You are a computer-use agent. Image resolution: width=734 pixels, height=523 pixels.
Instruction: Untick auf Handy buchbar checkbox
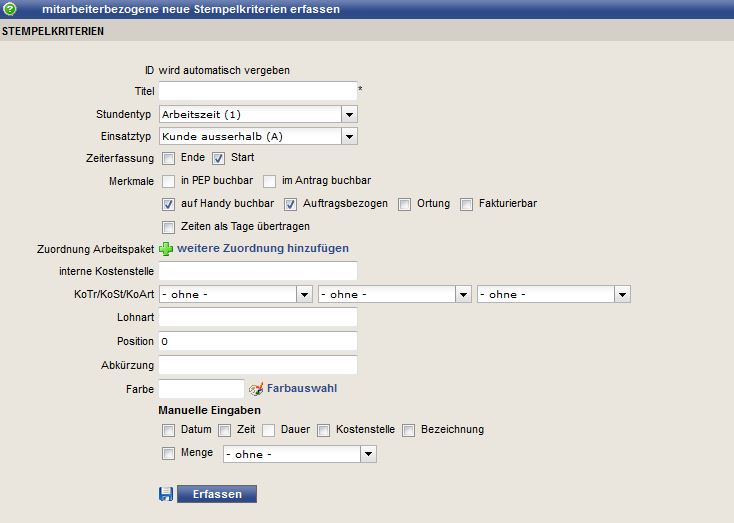(169, 204)
